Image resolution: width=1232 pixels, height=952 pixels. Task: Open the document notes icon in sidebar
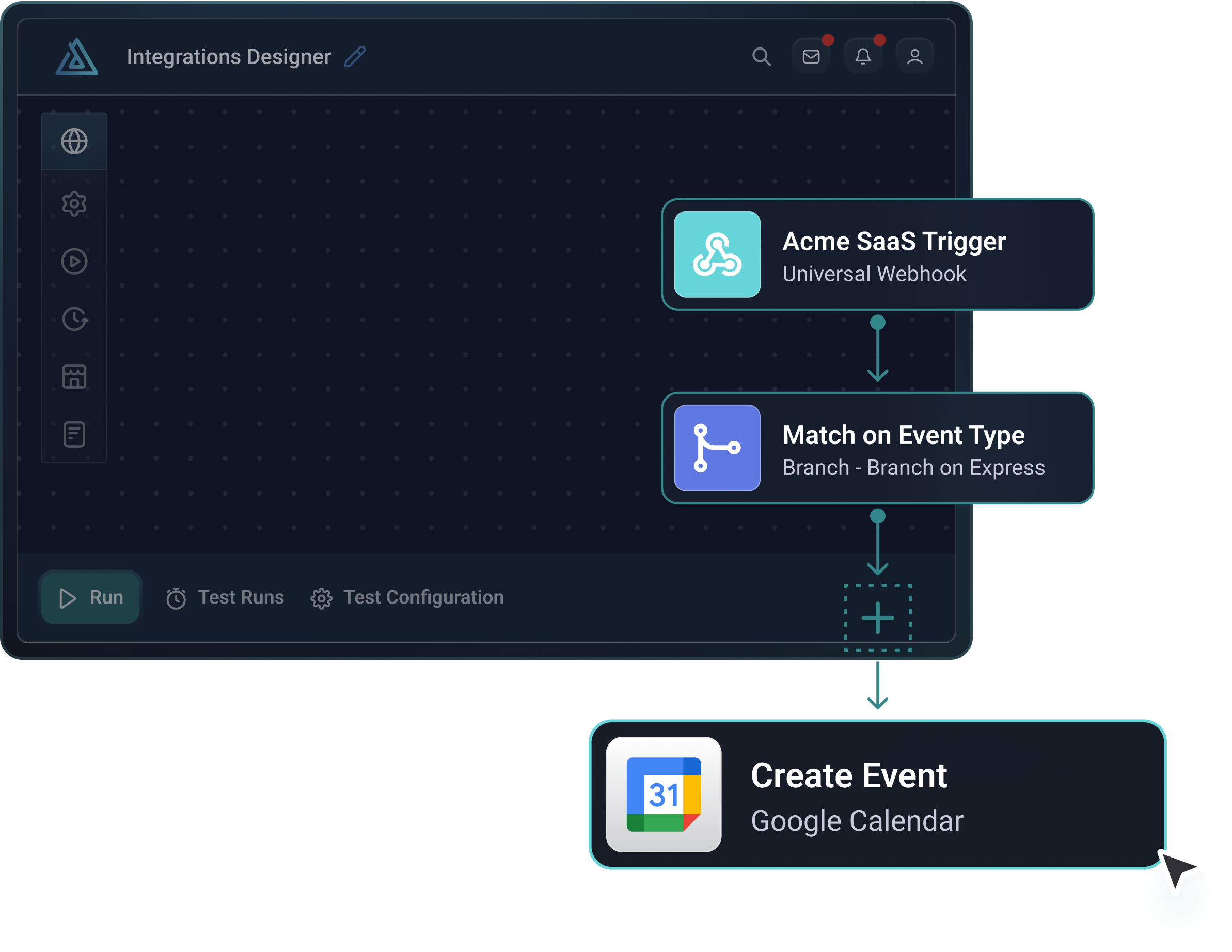pos(74,434)
